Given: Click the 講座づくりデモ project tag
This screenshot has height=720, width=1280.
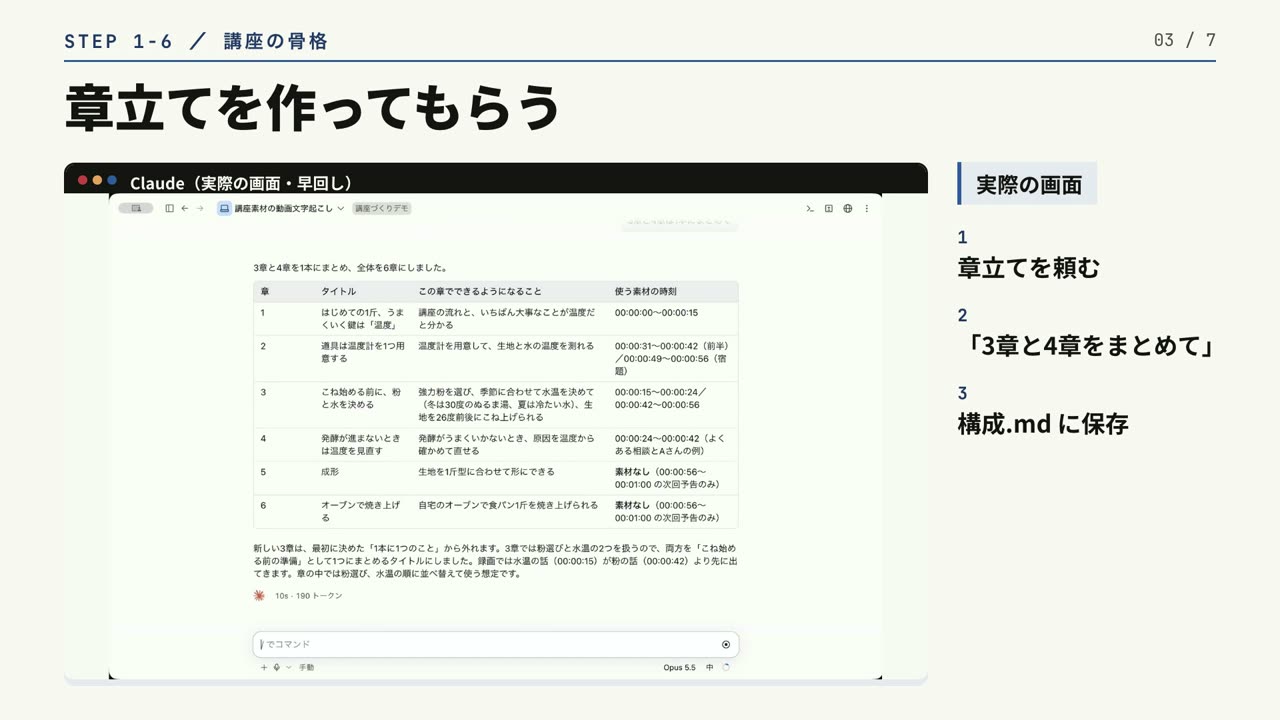Looking at the screenshot, I should pyautogui.click(x=382, y=208).
